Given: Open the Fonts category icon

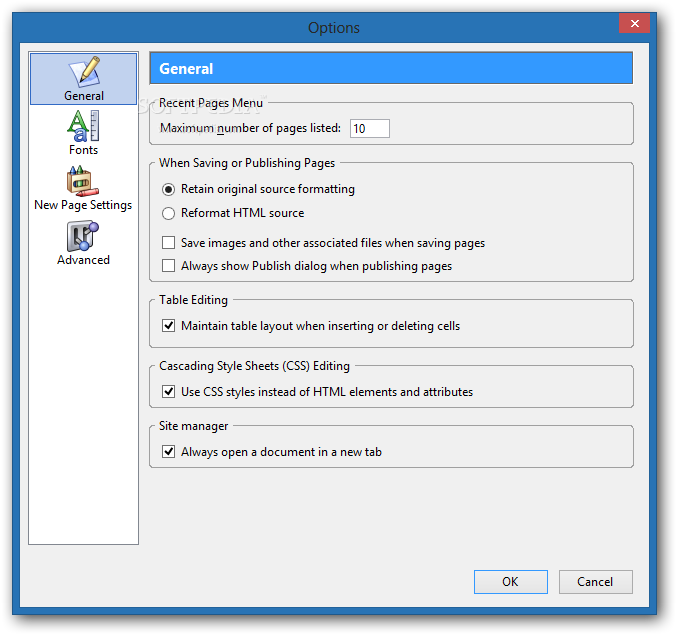Looking at the screenshot, I should [84, 126].
